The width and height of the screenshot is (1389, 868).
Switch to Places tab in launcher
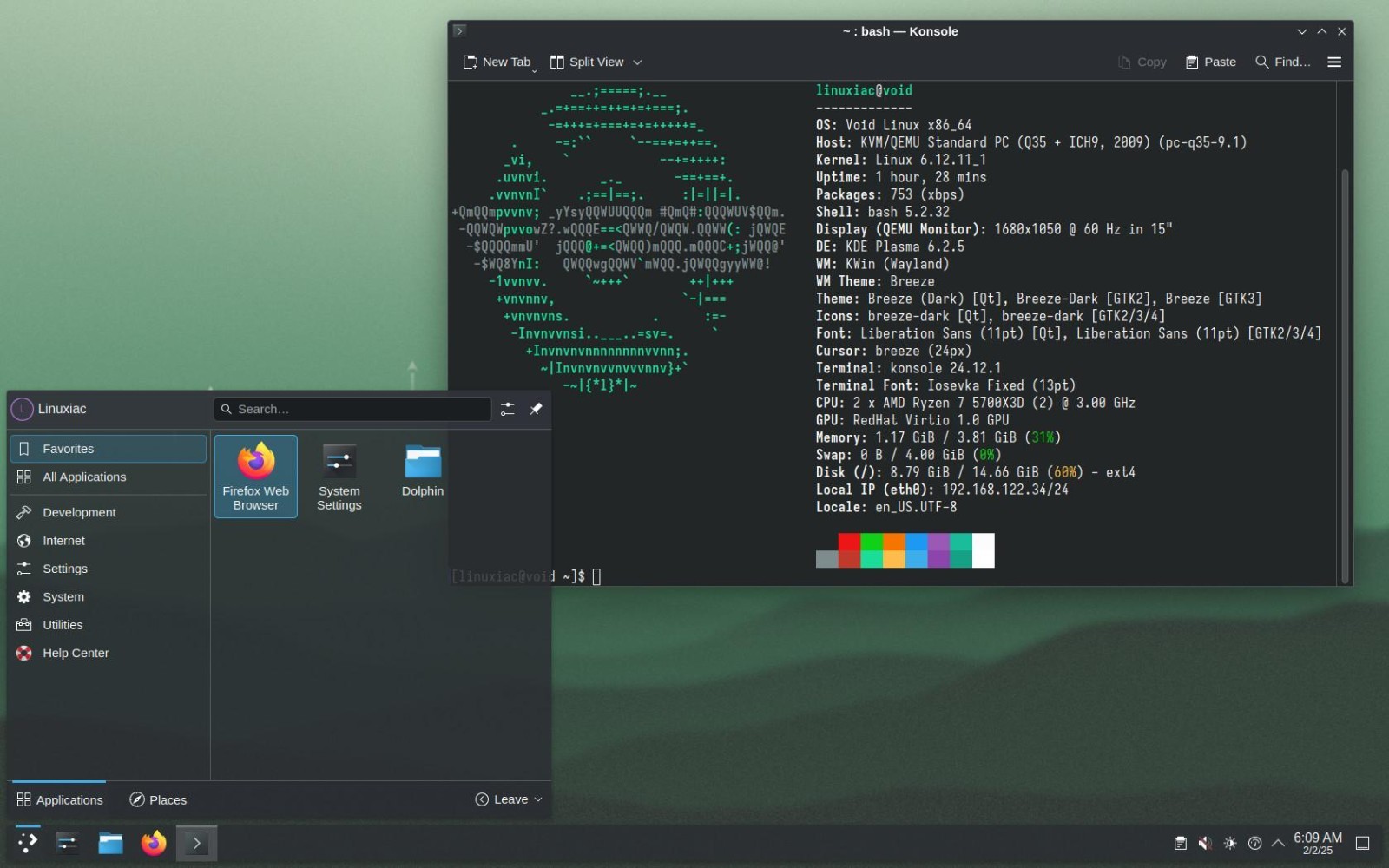point(158,799)
